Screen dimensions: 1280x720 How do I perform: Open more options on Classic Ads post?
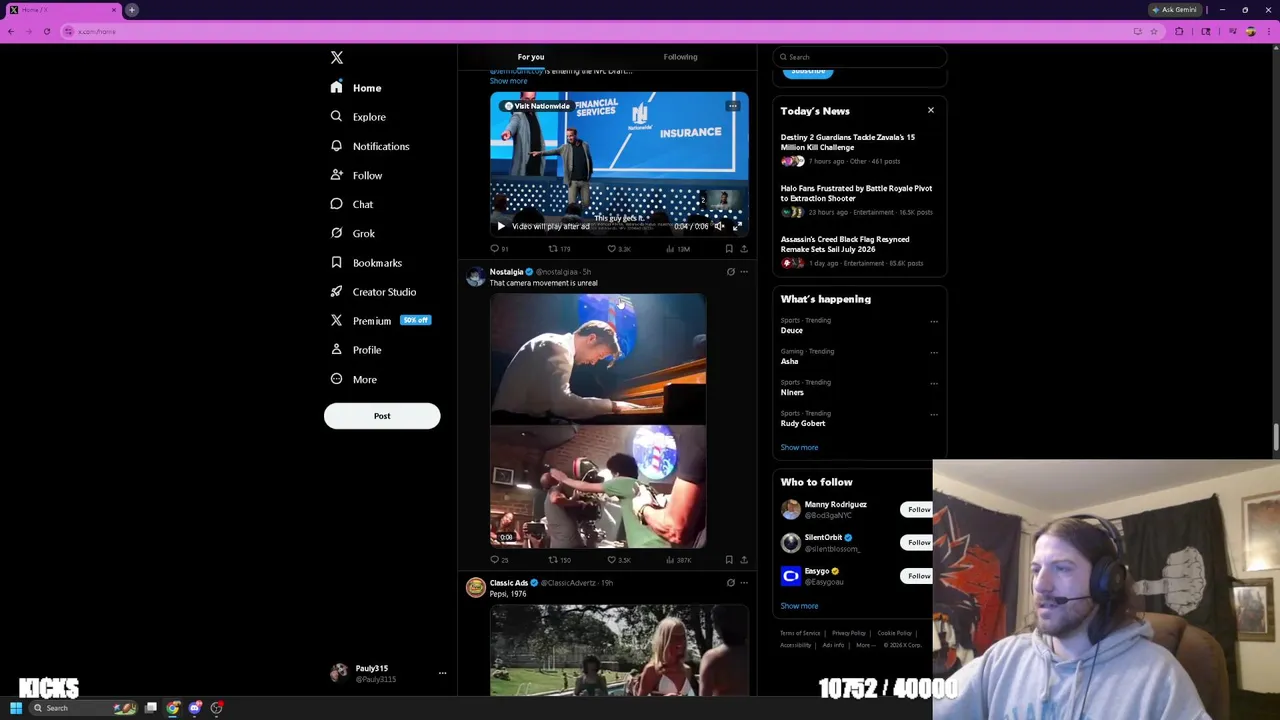coord(744,583)
